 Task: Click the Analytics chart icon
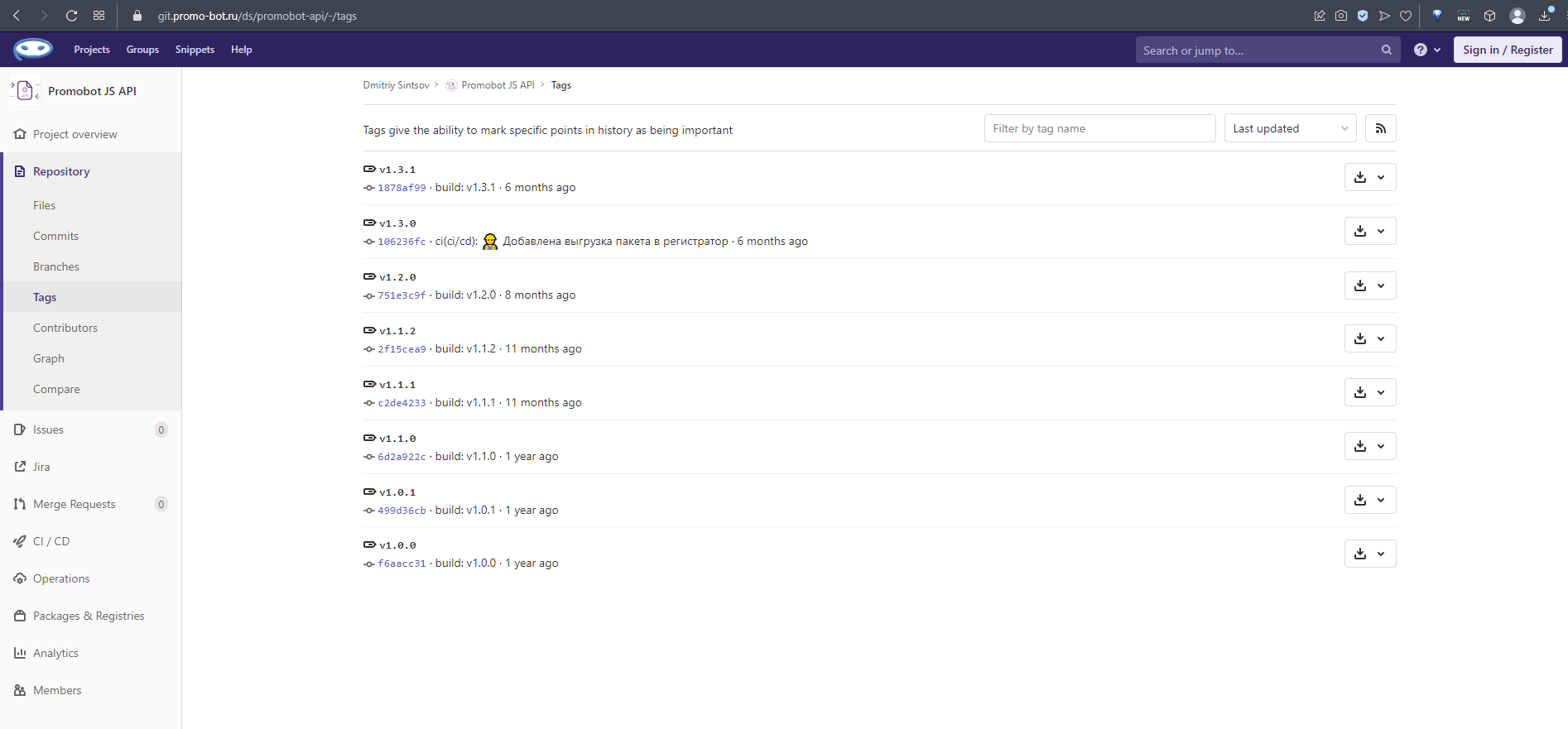tap(20, 653)
